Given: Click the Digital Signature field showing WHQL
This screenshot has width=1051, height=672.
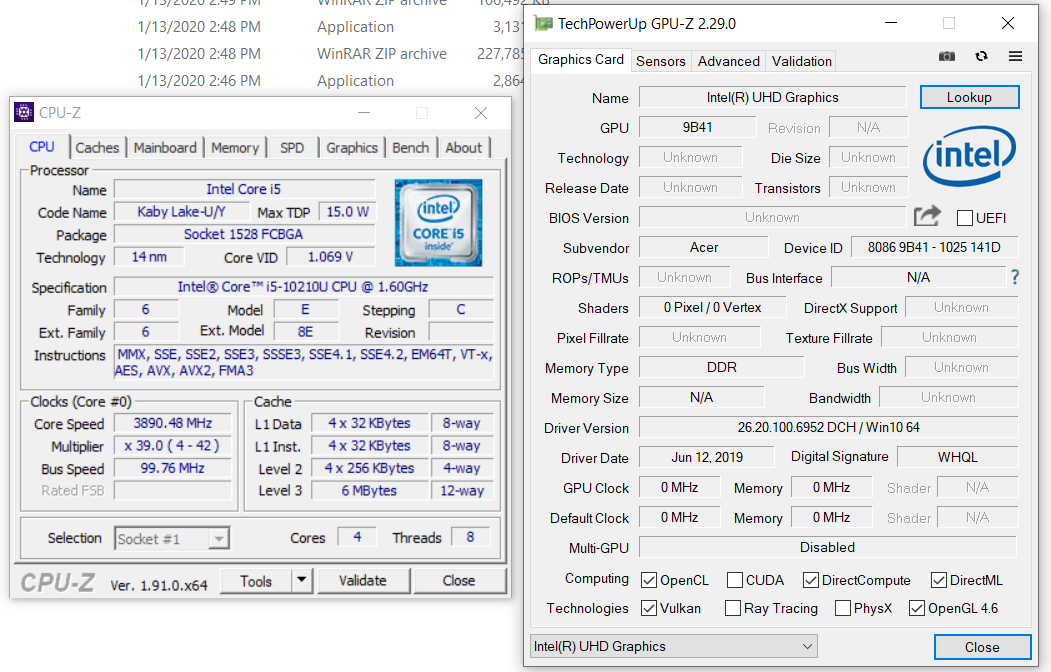Looking at the screenshot, I should click(957, 457).
